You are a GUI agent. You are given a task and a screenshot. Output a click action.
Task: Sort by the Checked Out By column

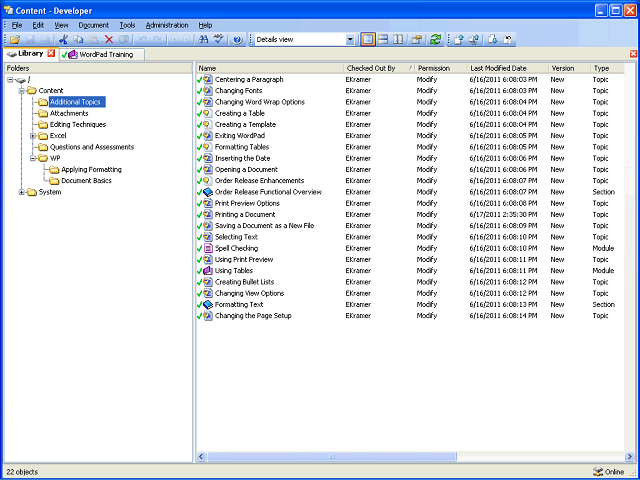point(380,68)
